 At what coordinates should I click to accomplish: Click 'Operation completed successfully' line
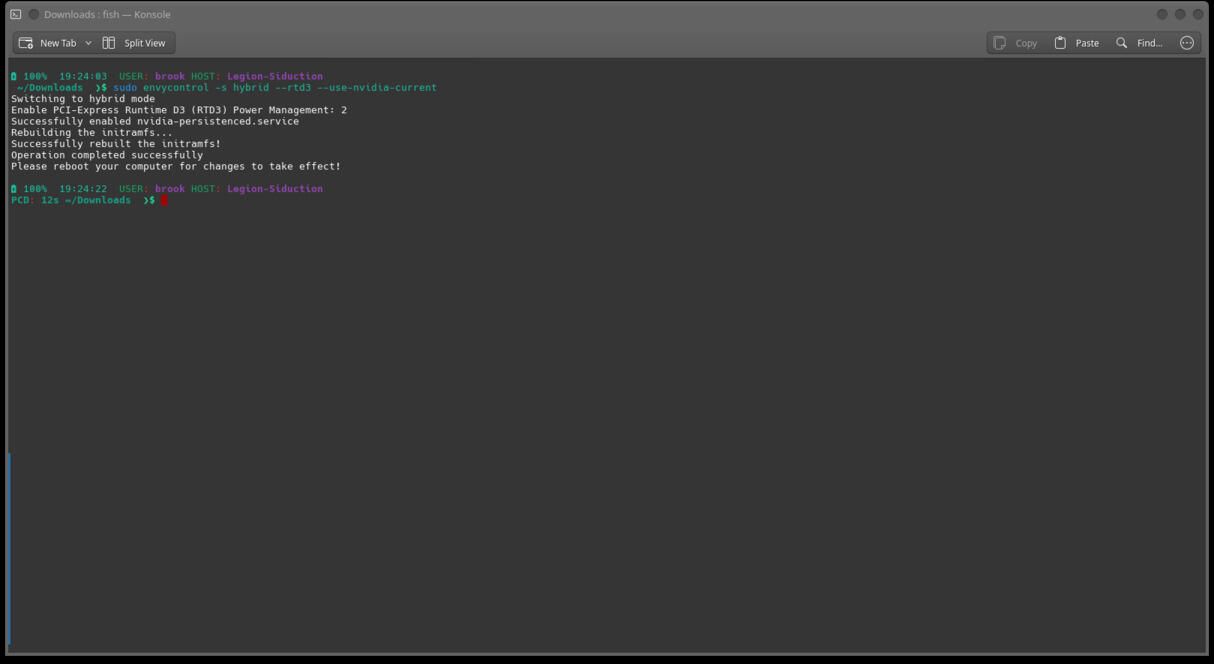(x=107, y=155)
